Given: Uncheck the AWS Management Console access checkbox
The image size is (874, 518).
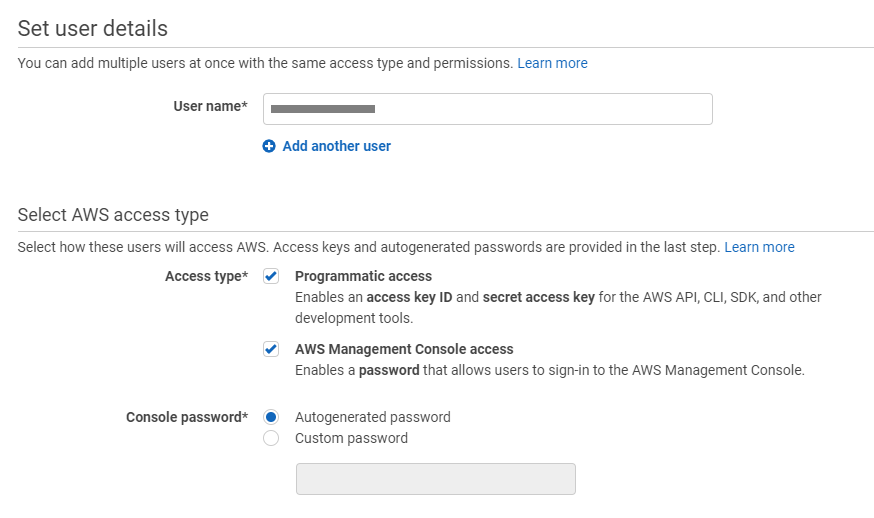Looking at the screenshot, I should pyautogui.click(x=271, y=349).
